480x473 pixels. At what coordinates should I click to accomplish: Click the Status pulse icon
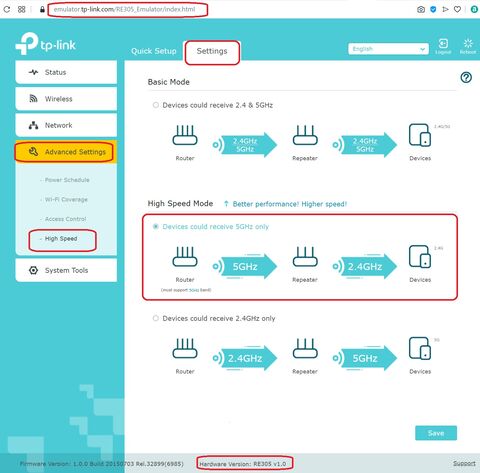pyautogui.click(x=33, y=72)
